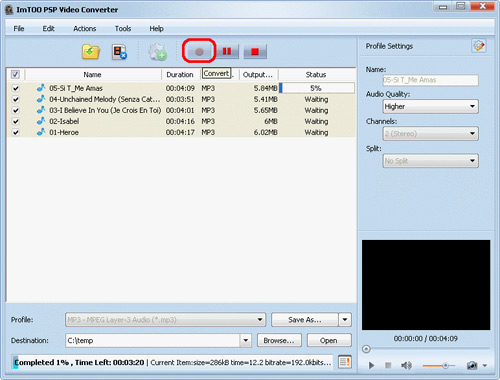Open the Actions menu
Screen dimensions: 500x380
(85, 28)
